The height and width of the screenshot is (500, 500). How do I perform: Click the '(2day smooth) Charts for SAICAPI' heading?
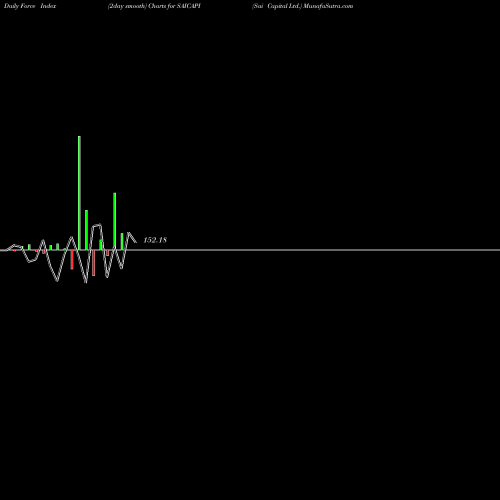click(154, 6)
